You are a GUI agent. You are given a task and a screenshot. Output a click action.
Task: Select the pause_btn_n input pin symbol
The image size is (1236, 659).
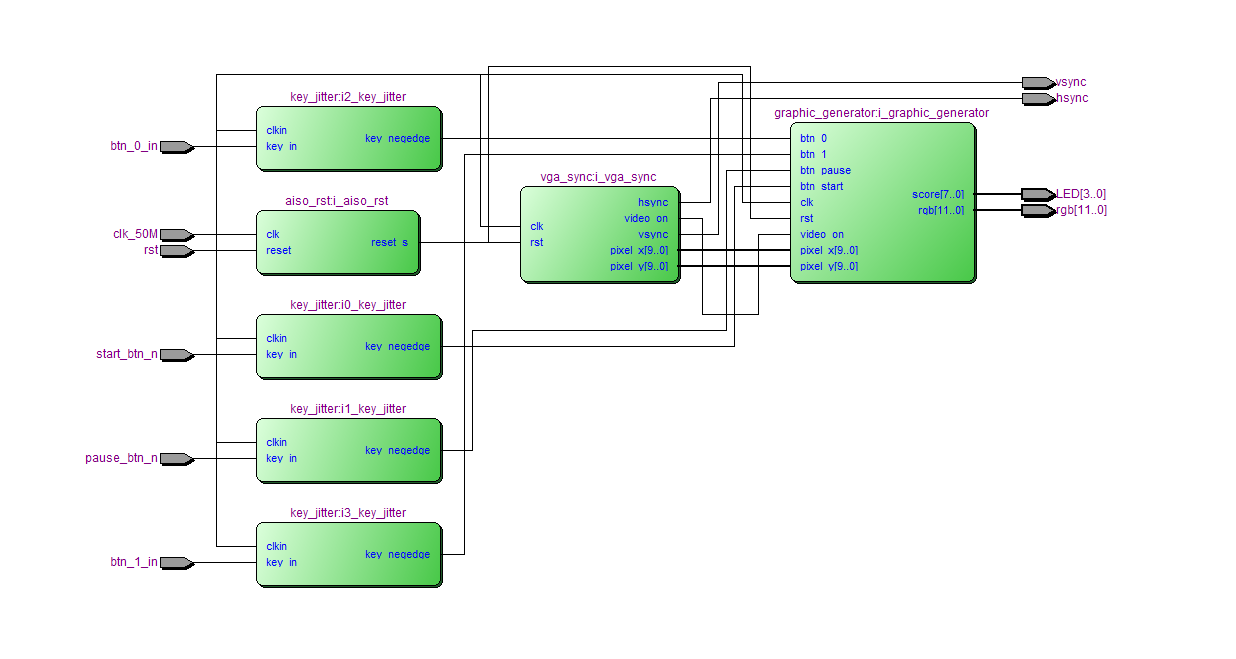(176, 458)
